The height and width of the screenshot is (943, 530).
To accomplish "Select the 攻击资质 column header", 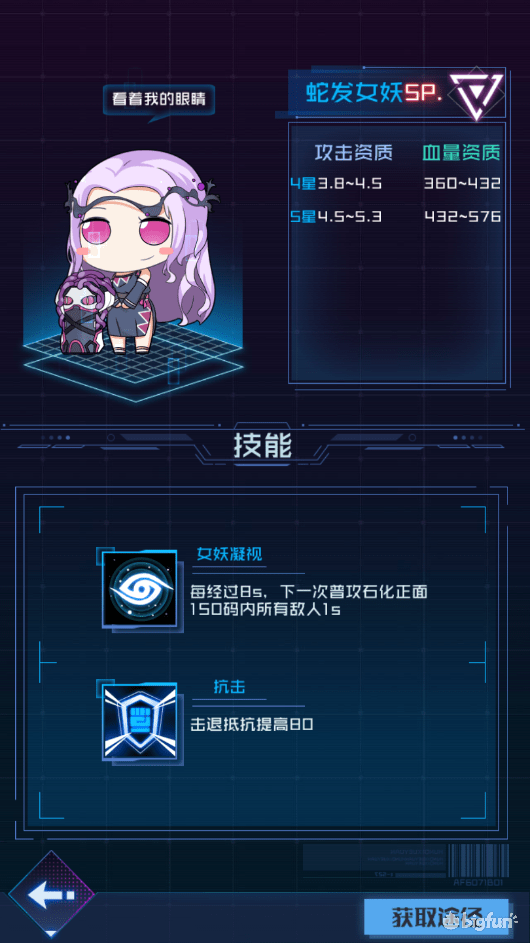I will (x=354, y=153).
